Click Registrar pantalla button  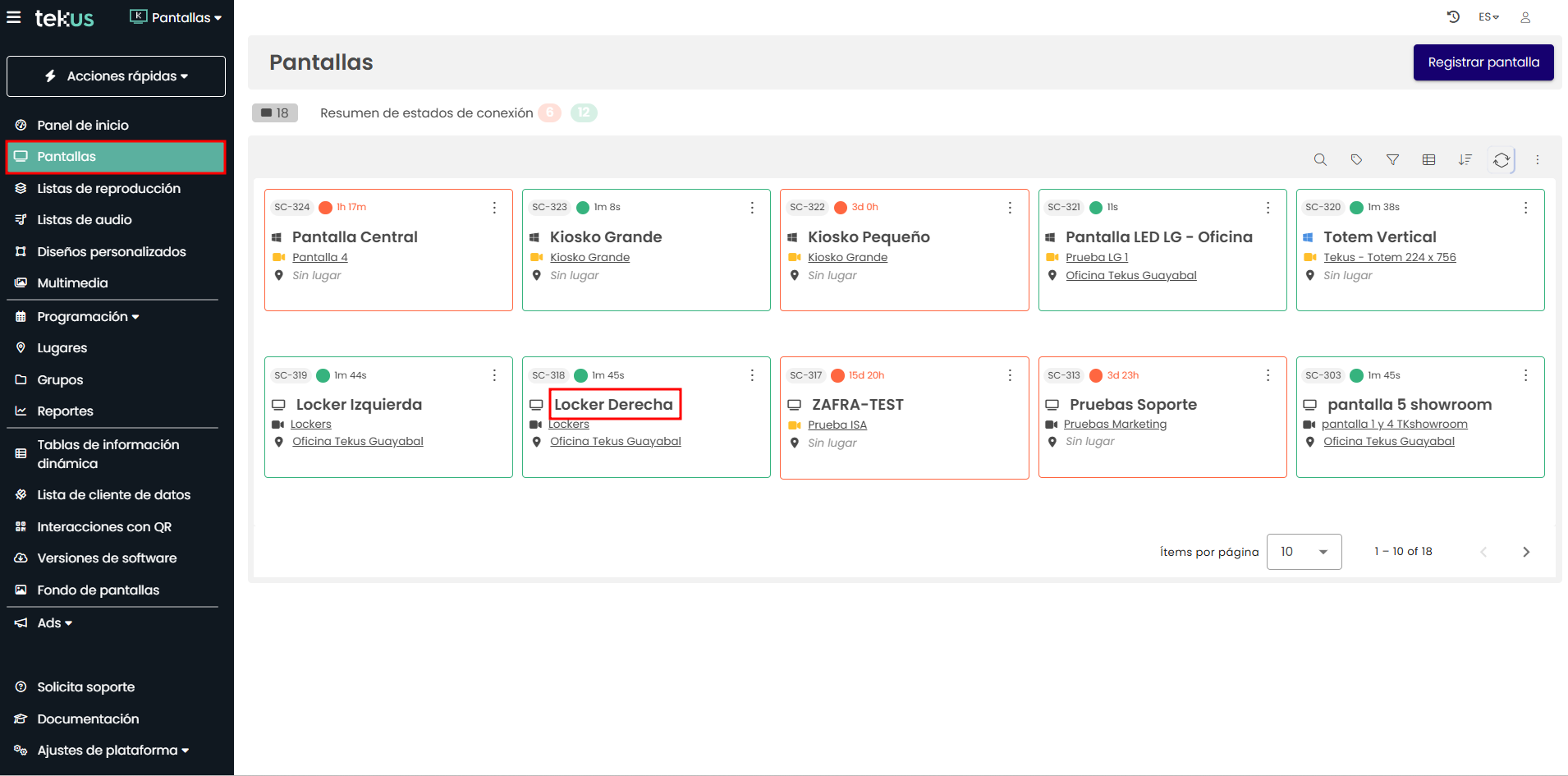click(x=1483, y=62)
